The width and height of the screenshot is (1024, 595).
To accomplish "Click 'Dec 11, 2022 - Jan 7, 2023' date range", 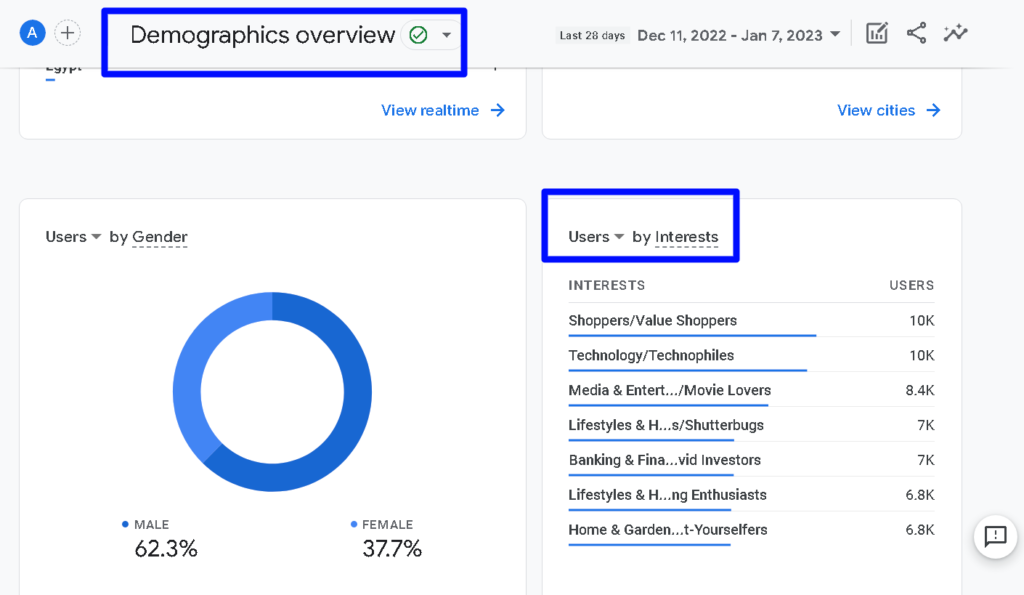I will point(729,35).
